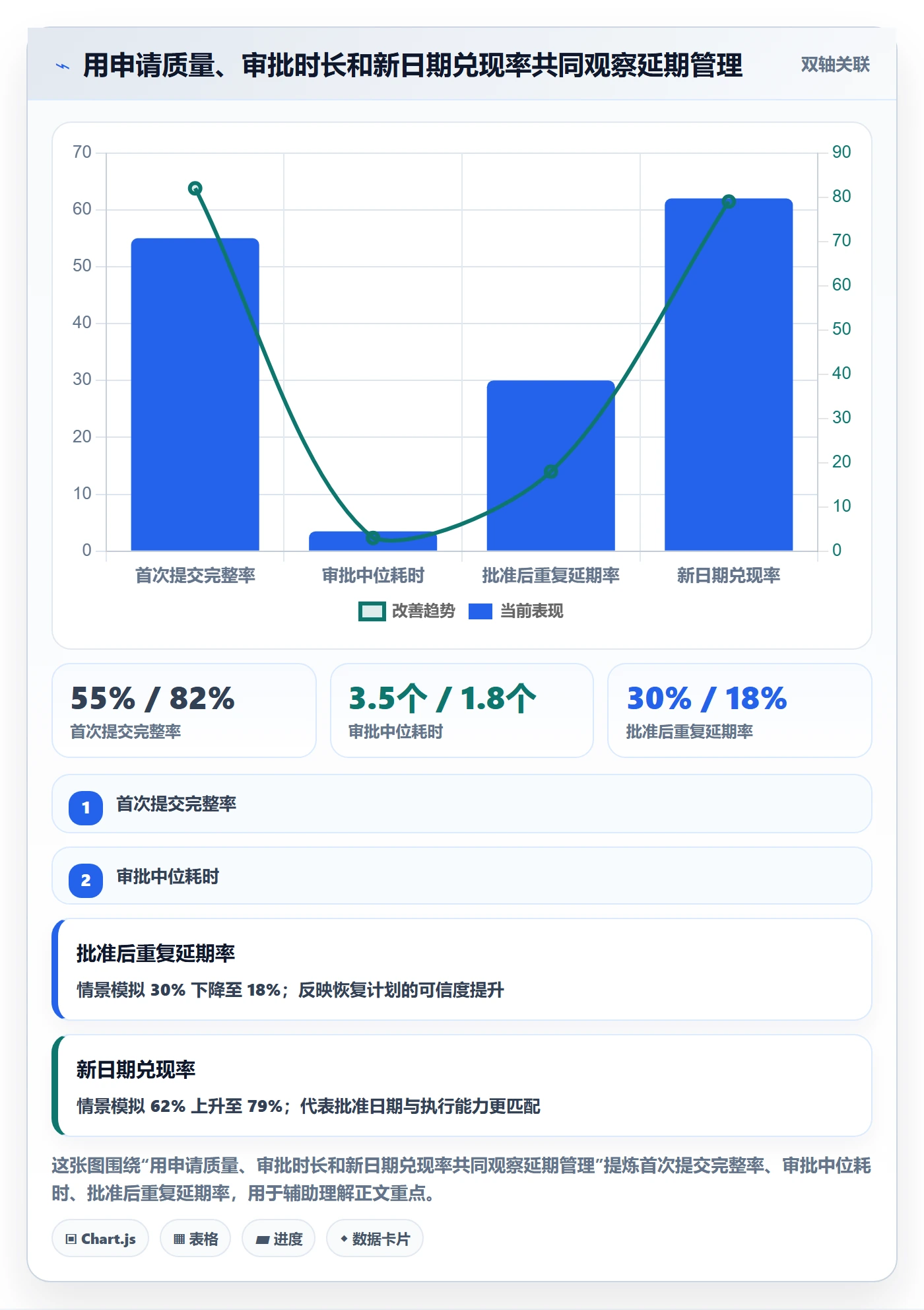This screenshot has height=1310, width=924.
Task: Click the summary paragraph starting 这张图围绕
Action: (461, 1179)
